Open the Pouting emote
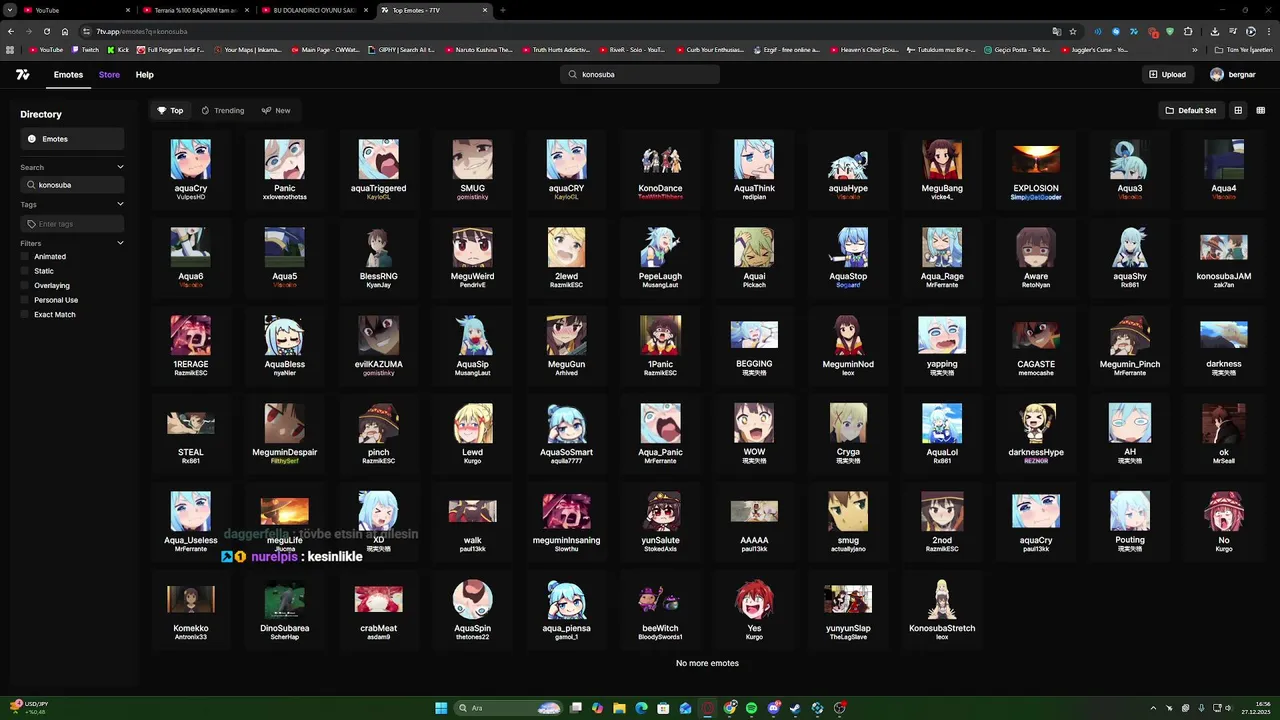Screen dimensions: 1280x720 pyautogui.click(x=1130, y=522)
